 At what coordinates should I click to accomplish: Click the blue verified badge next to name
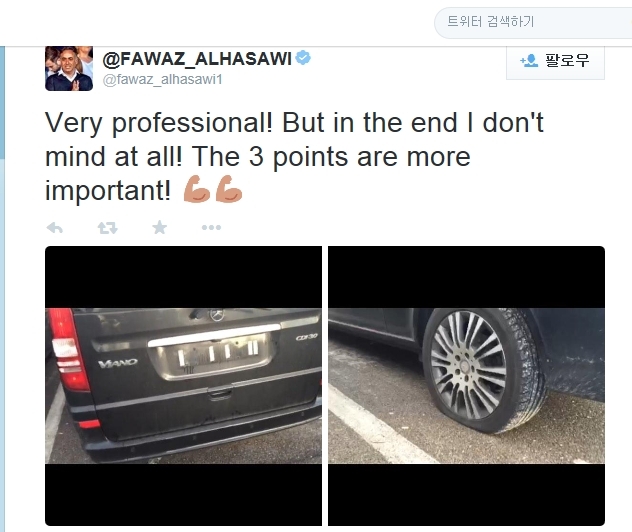point(303,58)
